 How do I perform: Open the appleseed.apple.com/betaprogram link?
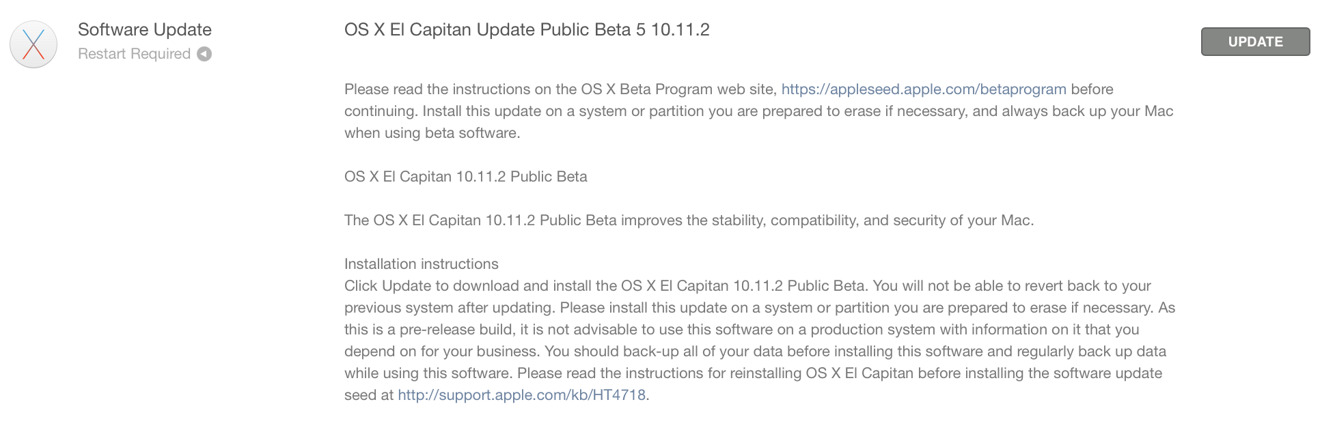tap(924, 89)
